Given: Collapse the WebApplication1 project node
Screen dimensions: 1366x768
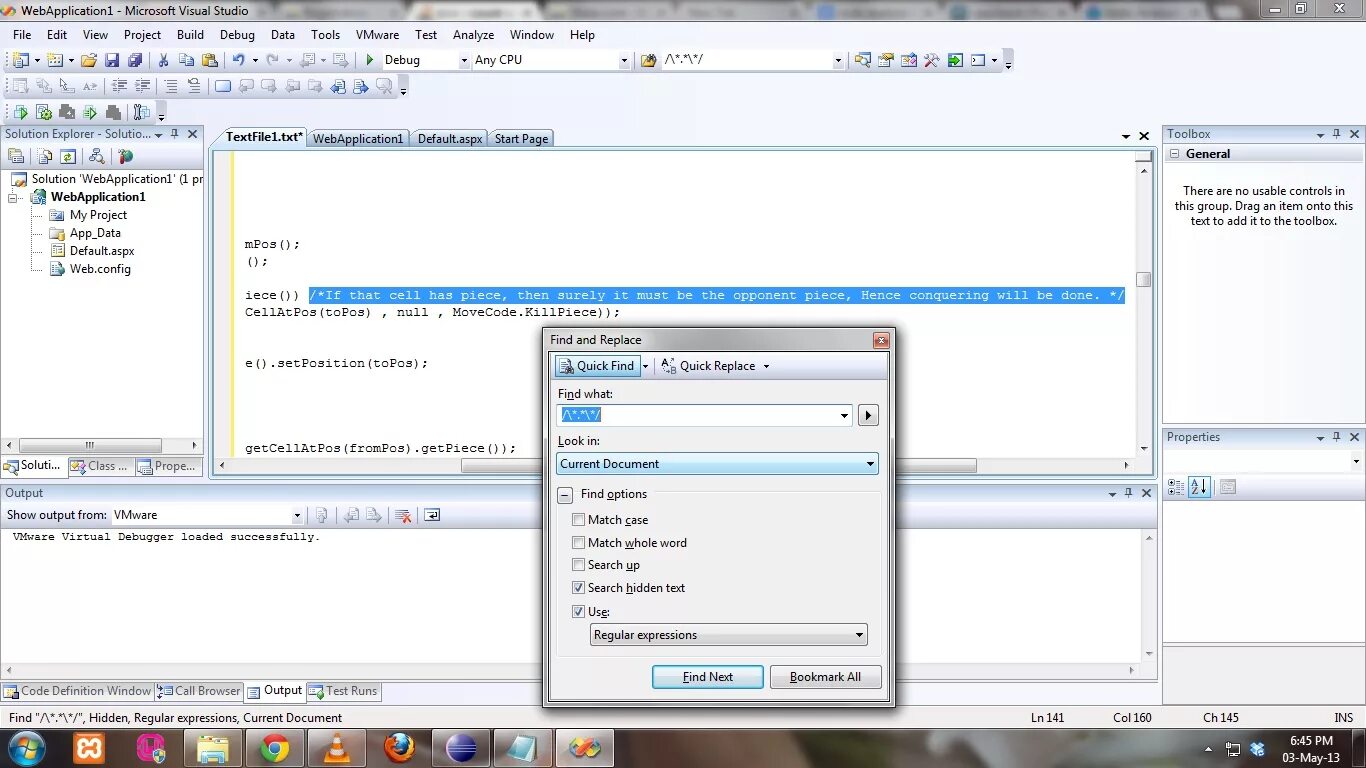Looking at the screenshot, I should pos(13,197).
